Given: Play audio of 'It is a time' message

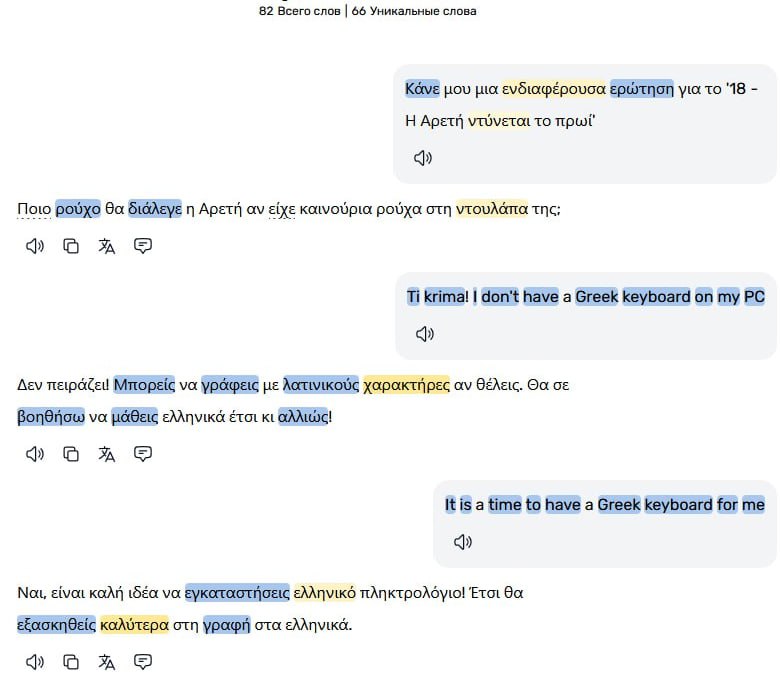Looking at the screenshot, I should [x=463, y=542].
